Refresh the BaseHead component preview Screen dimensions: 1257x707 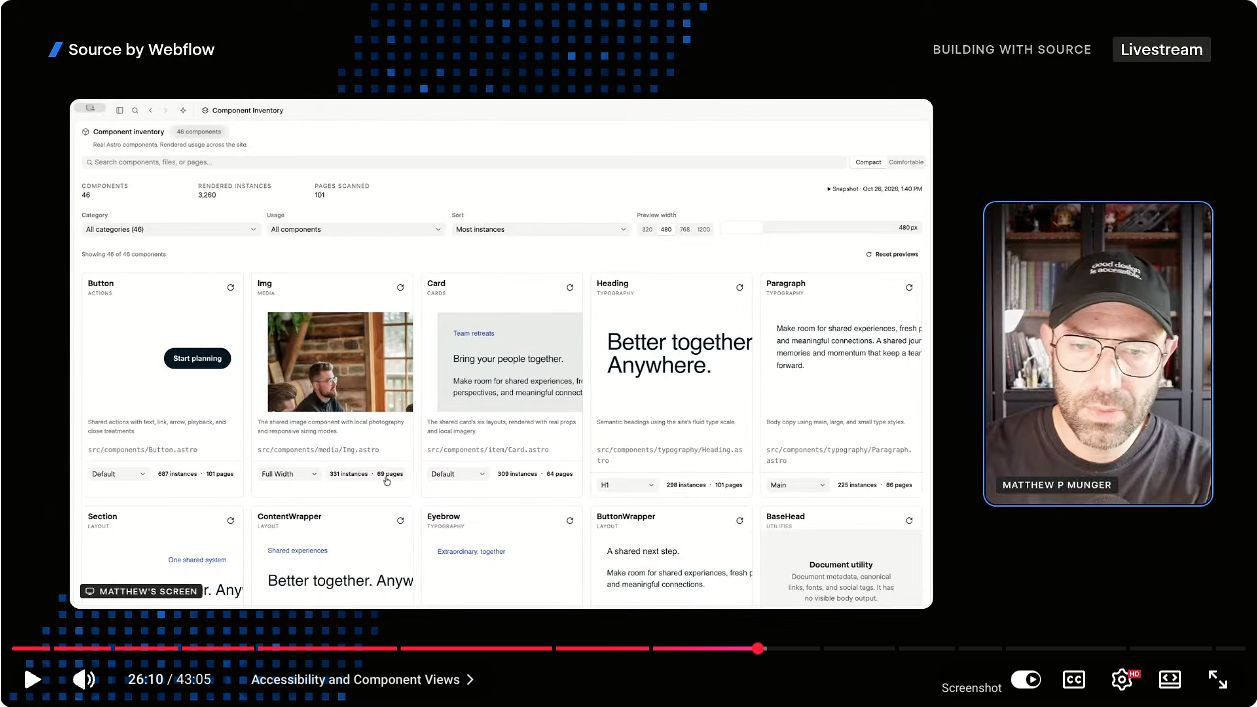[x=909, y=520]
